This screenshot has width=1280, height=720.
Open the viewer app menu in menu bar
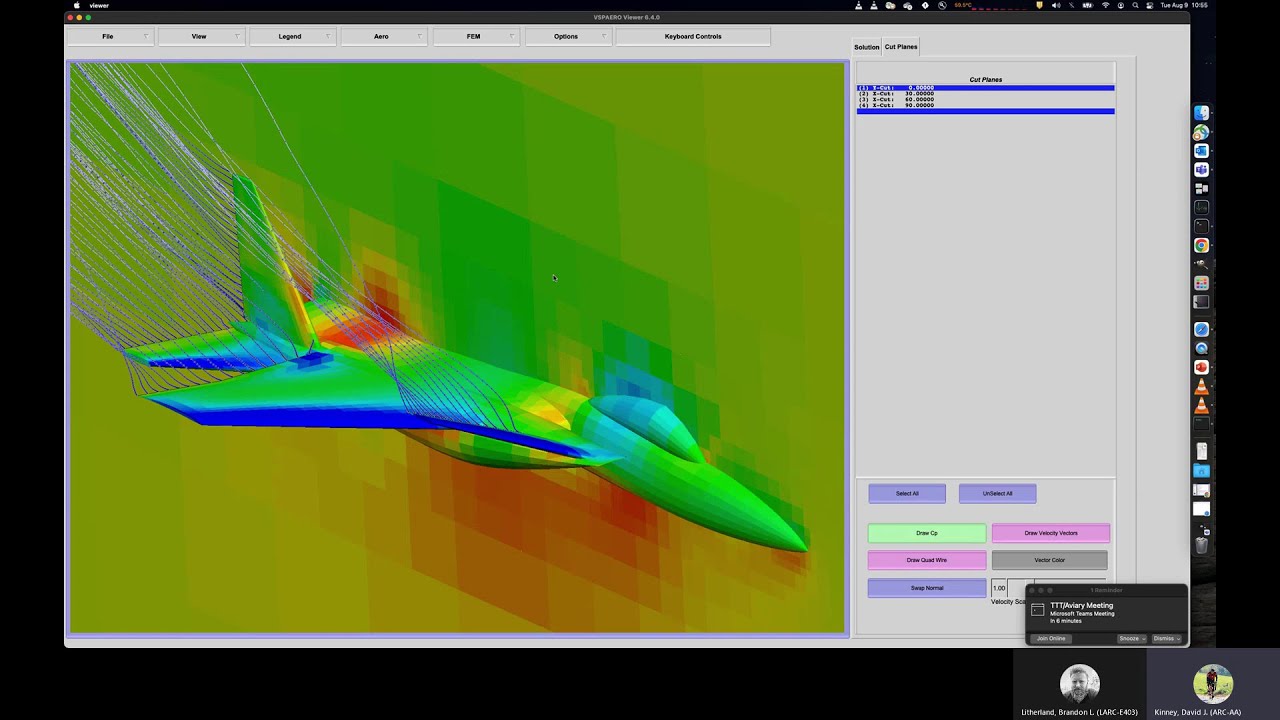click(99, 5)
